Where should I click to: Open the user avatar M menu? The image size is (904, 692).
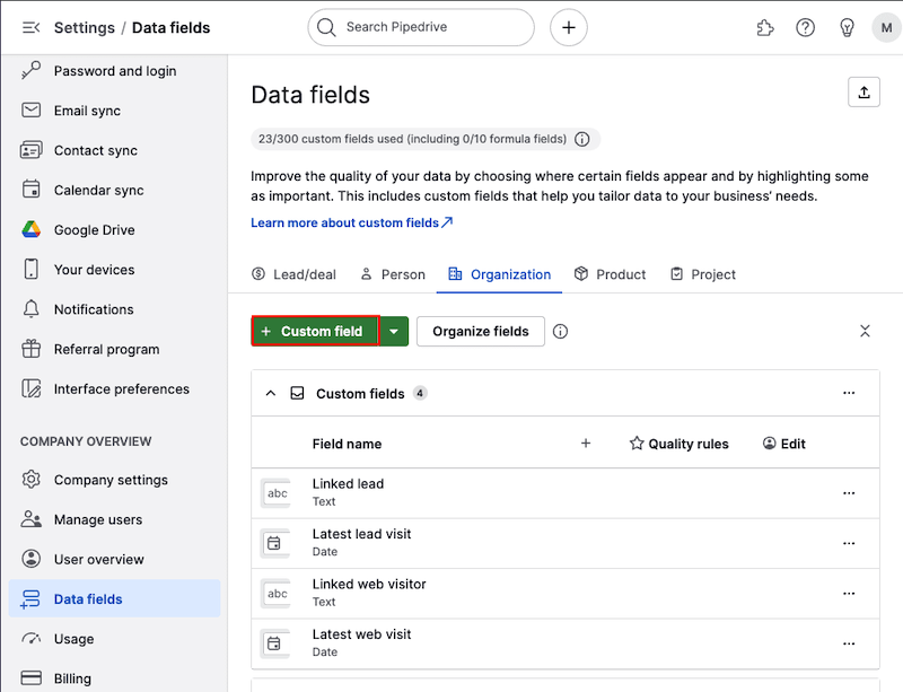887,28
